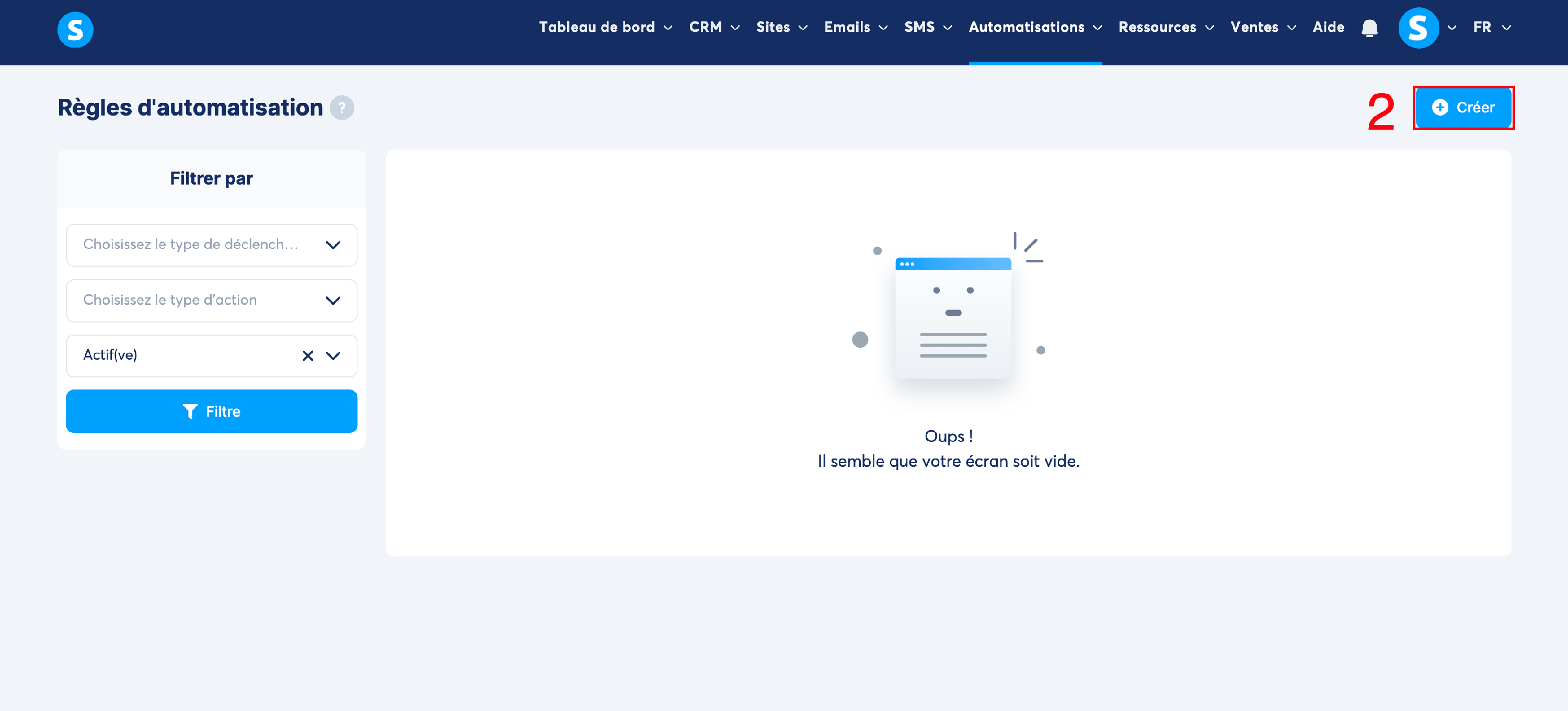This screenshot has width=1568, height=711.
Task: Open the Tableau de bord menu
Action: pos(605,27)
